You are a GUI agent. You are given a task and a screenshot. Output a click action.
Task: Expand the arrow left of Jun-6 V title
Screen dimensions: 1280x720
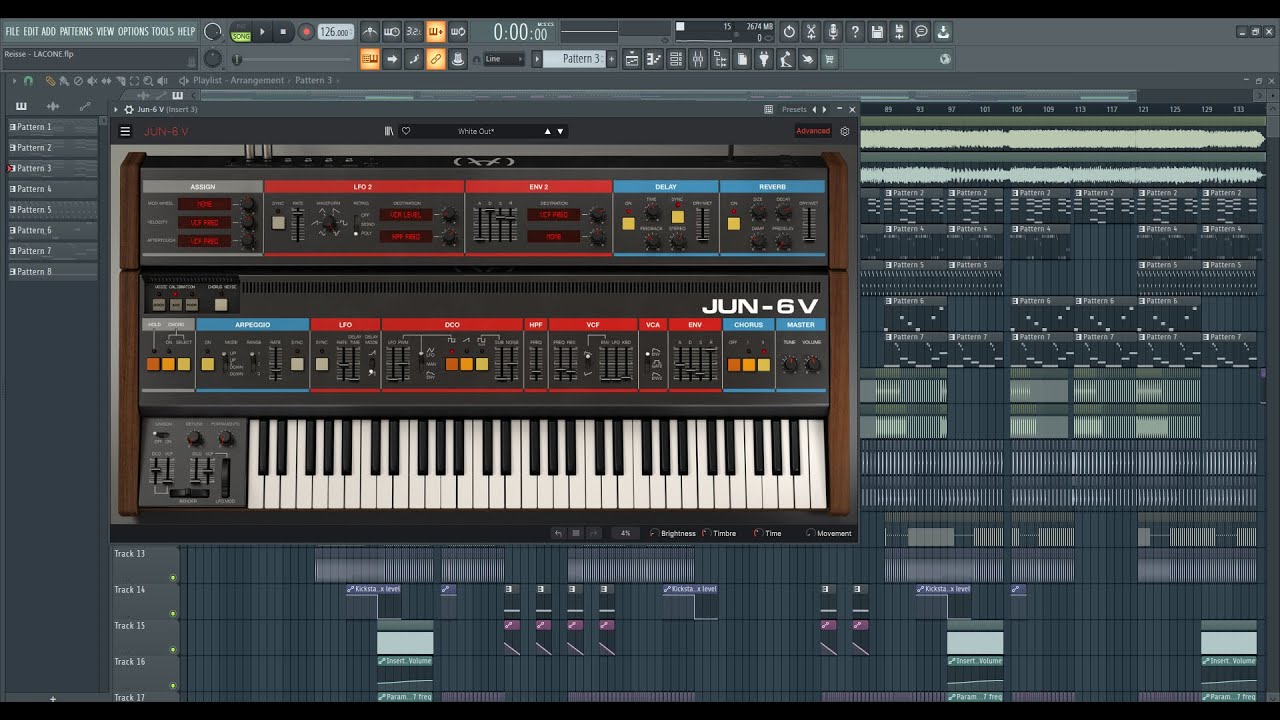pyautogui.click(x=116, y=109)
